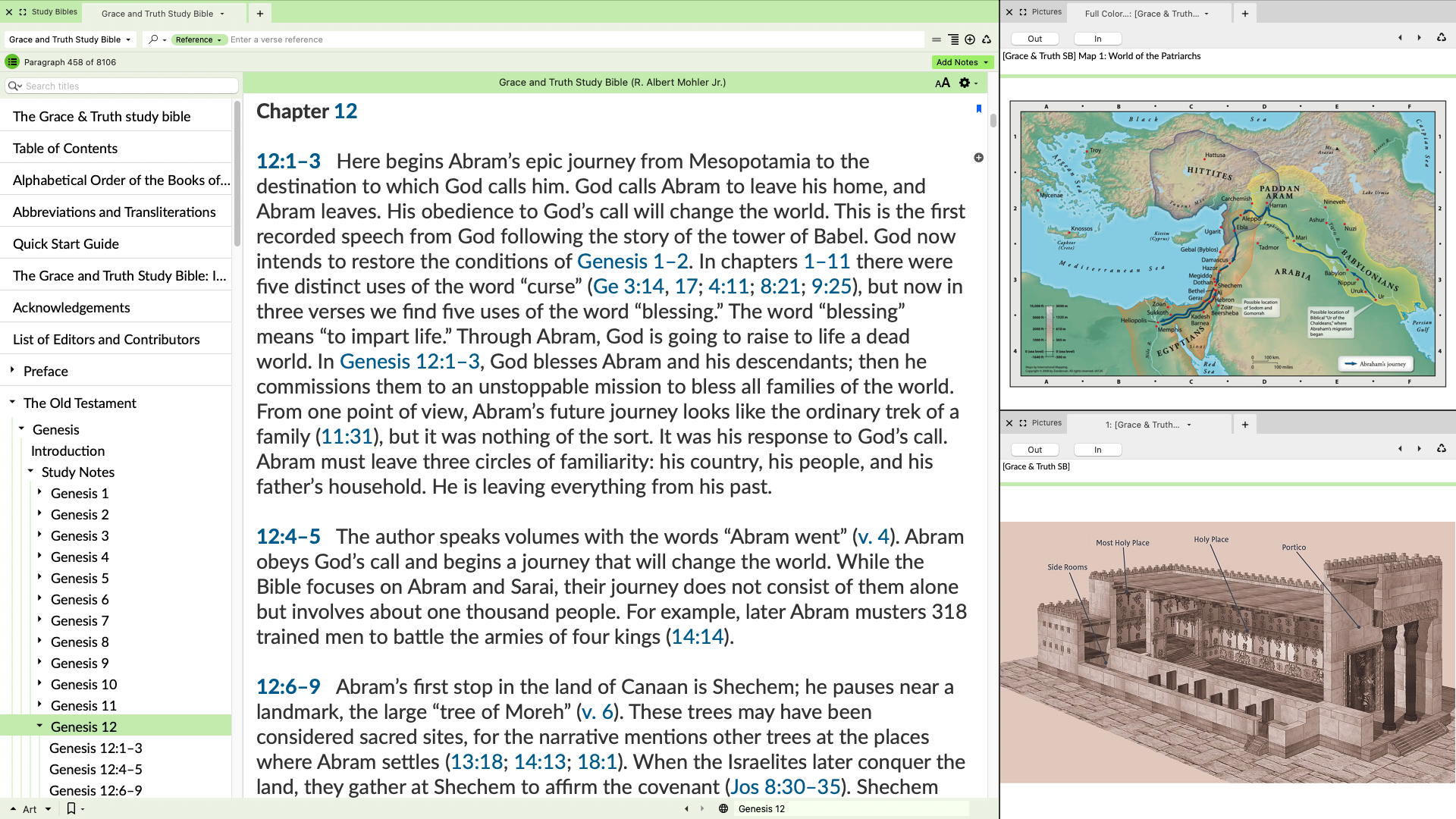Open search options in Search titles box
1456x819 pixels.
coord(14,86)
